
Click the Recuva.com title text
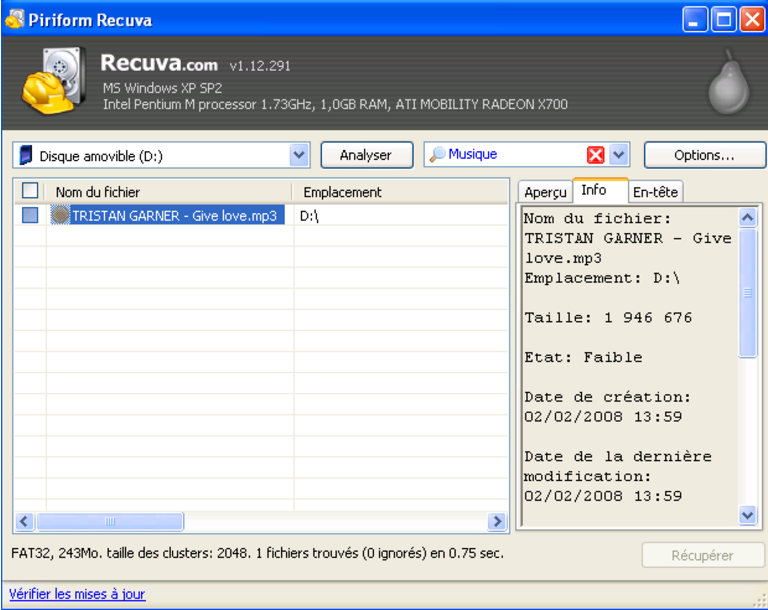(x=159, y=63)
